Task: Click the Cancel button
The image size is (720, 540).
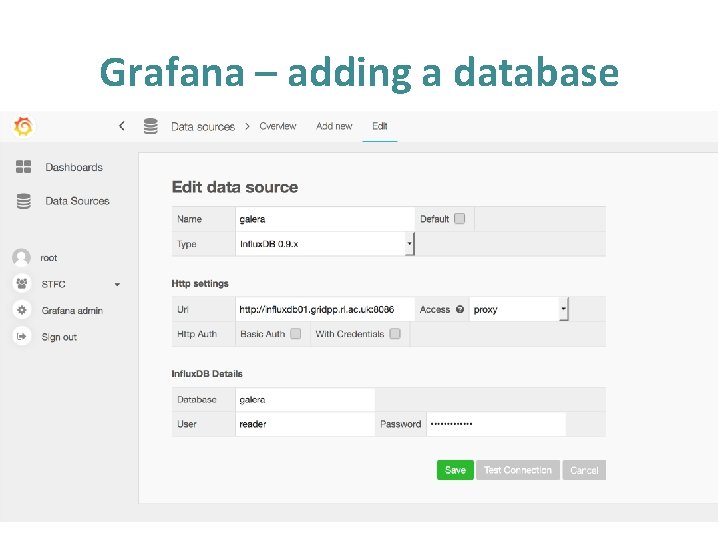Action: 584,470
